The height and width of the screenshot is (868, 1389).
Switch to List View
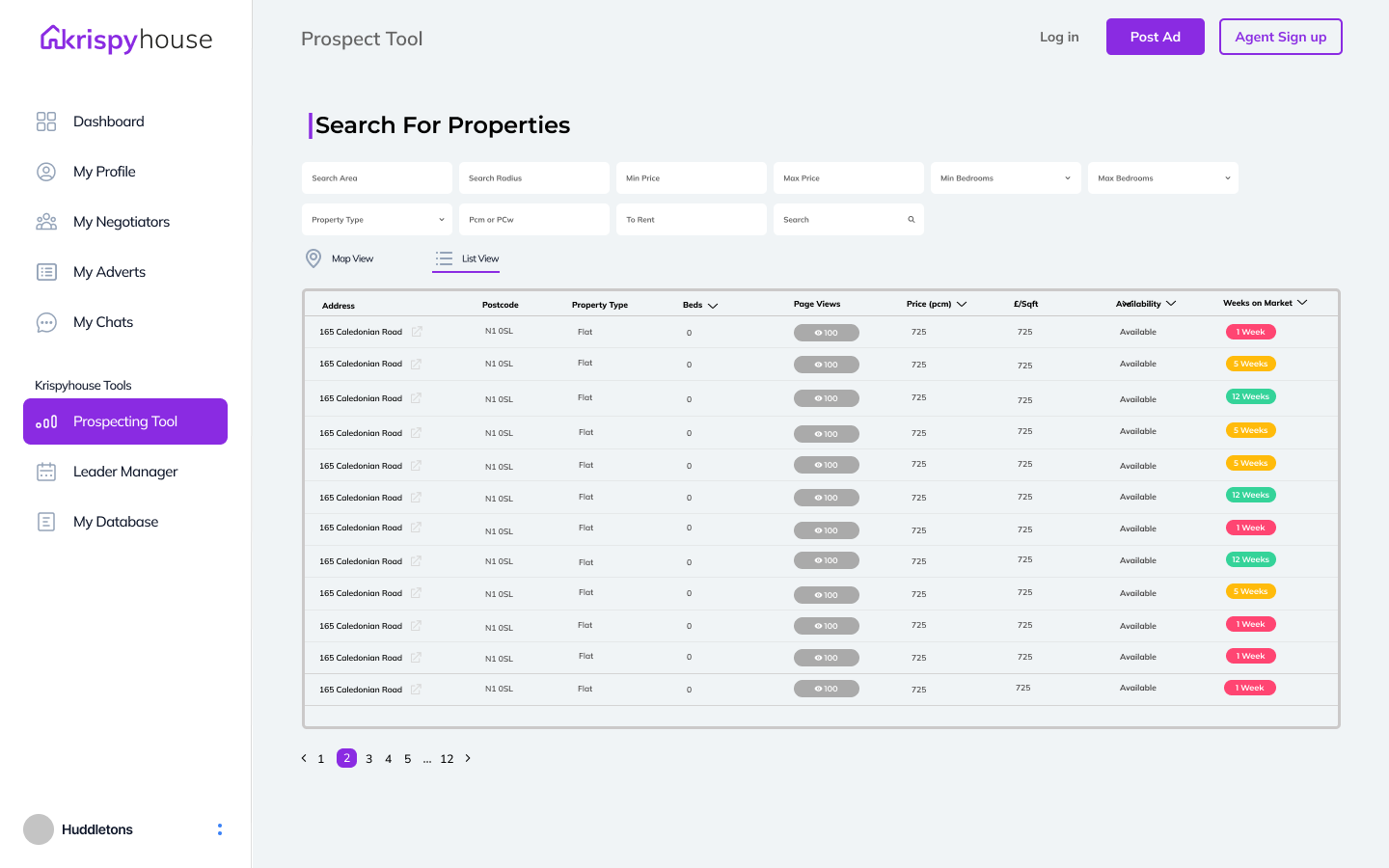click(x=467, y=258)
